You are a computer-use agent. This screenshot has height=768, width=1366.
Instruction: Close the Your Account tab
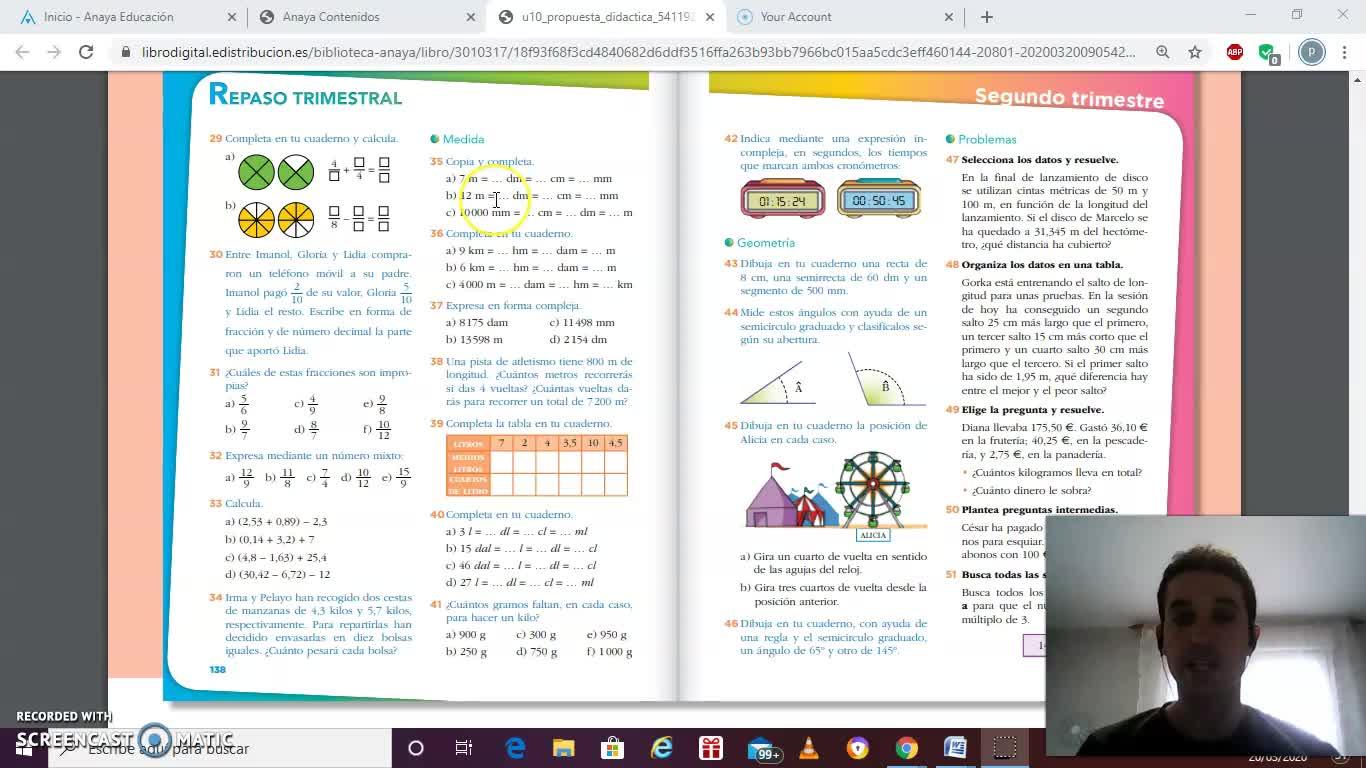pos(949,17)
